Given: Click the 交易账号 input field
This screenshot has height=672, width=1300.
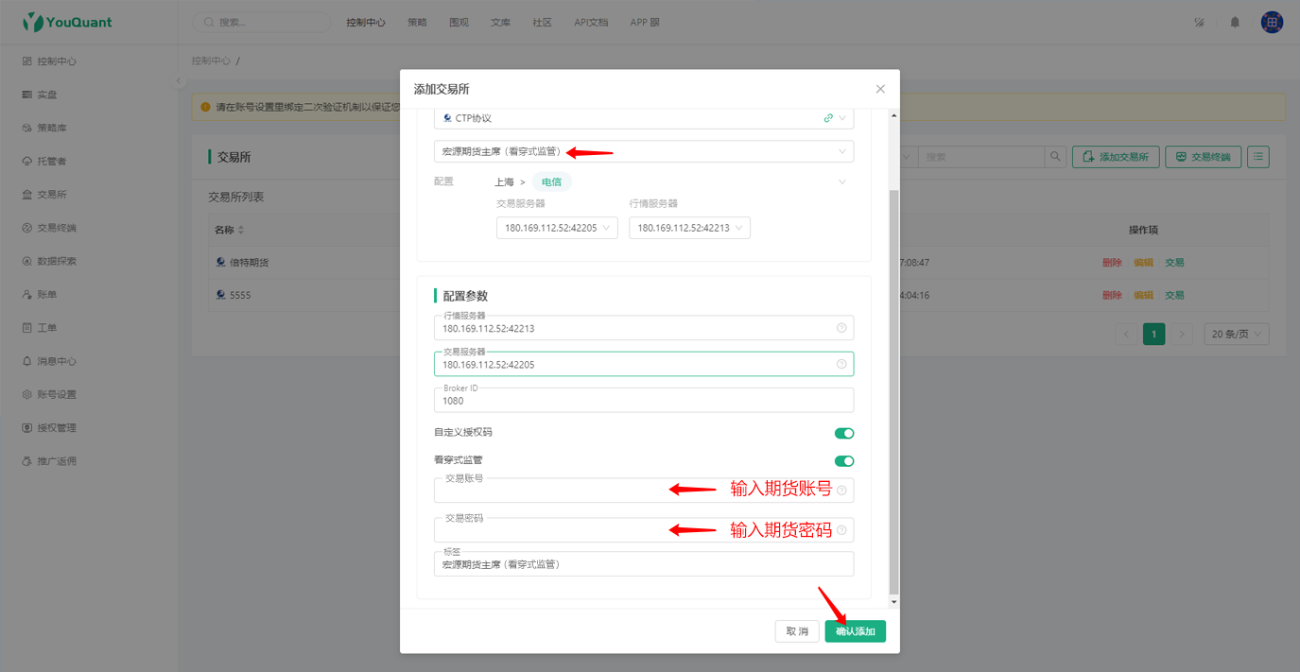Looking at the screenshot, I should [644, 490].
